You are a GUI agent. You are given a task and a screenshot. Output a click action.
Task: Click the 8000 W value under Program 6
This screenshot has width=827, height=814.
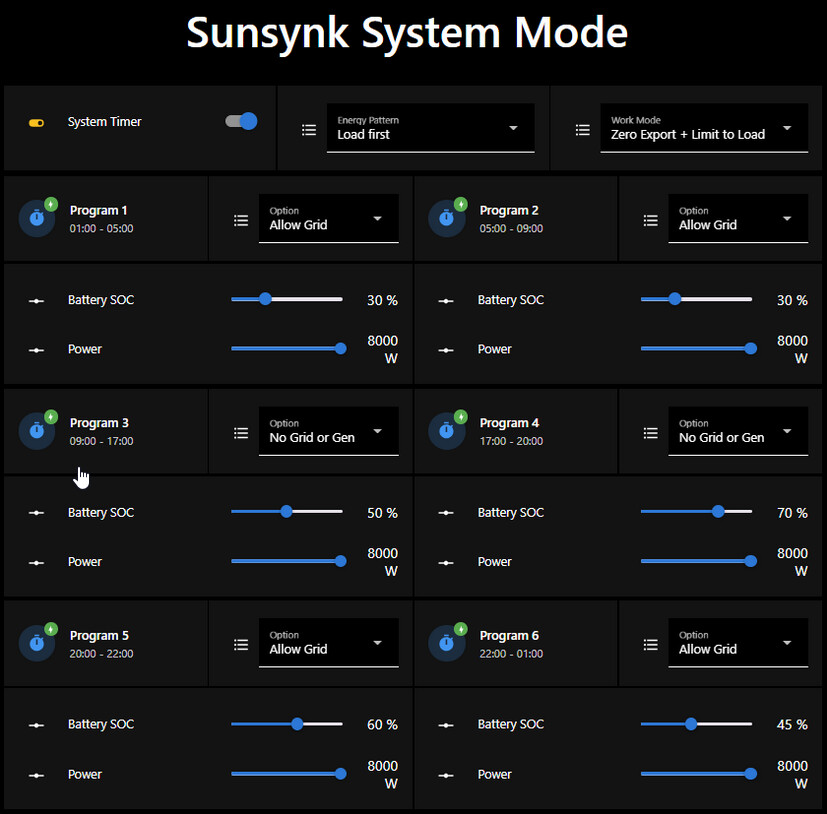point(792,773)
